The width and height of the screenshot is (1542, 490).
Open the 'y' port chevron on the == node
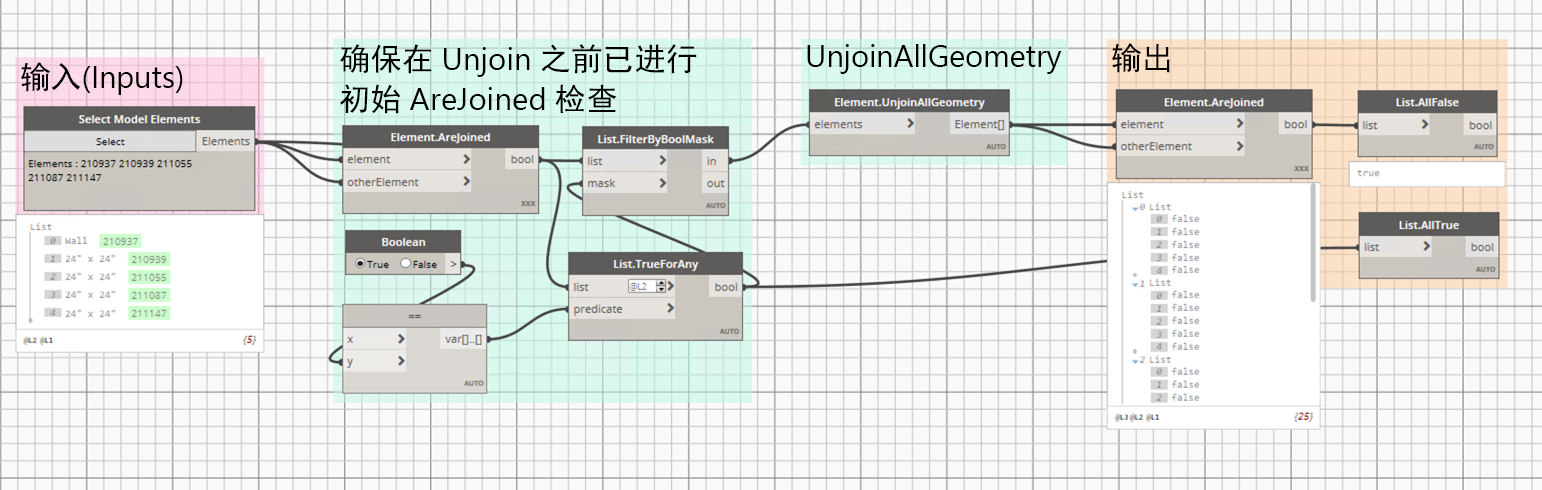click(401, 361)
